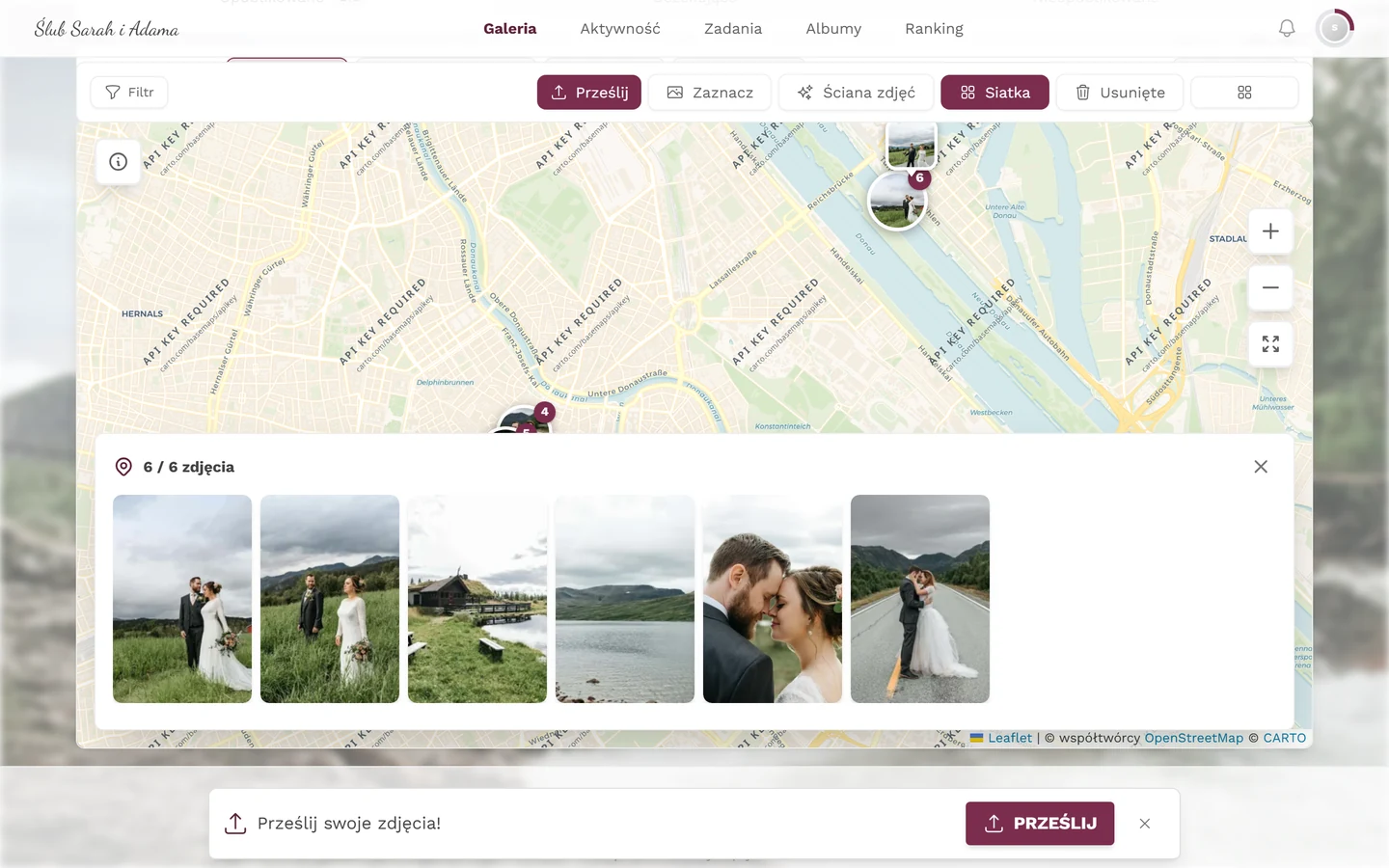Open the Zadania tab
This screenshot has height=868, width=1389.
[x=733, y=29]
